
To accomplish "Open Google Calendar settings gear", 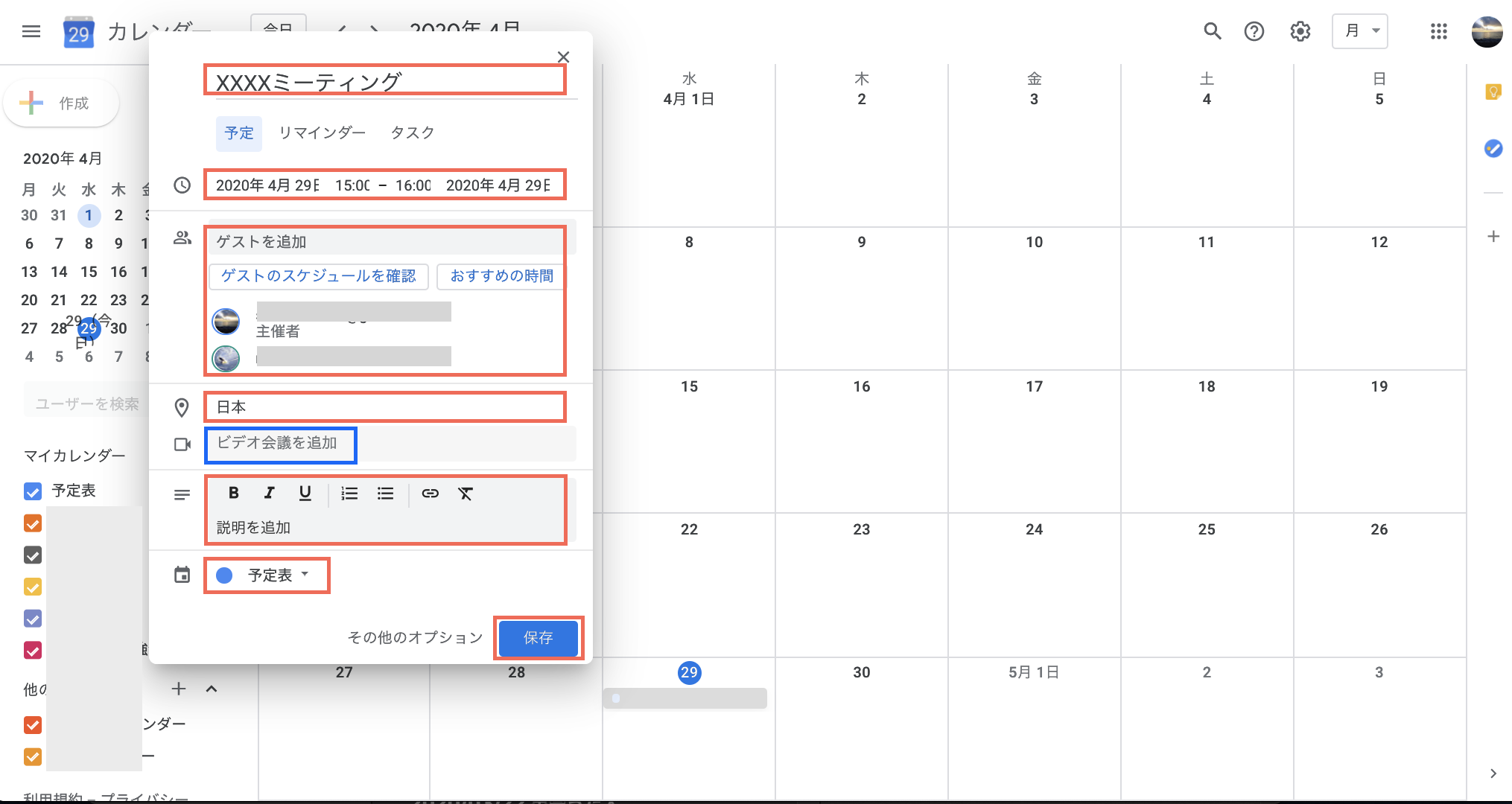I will coord(1300,31).
